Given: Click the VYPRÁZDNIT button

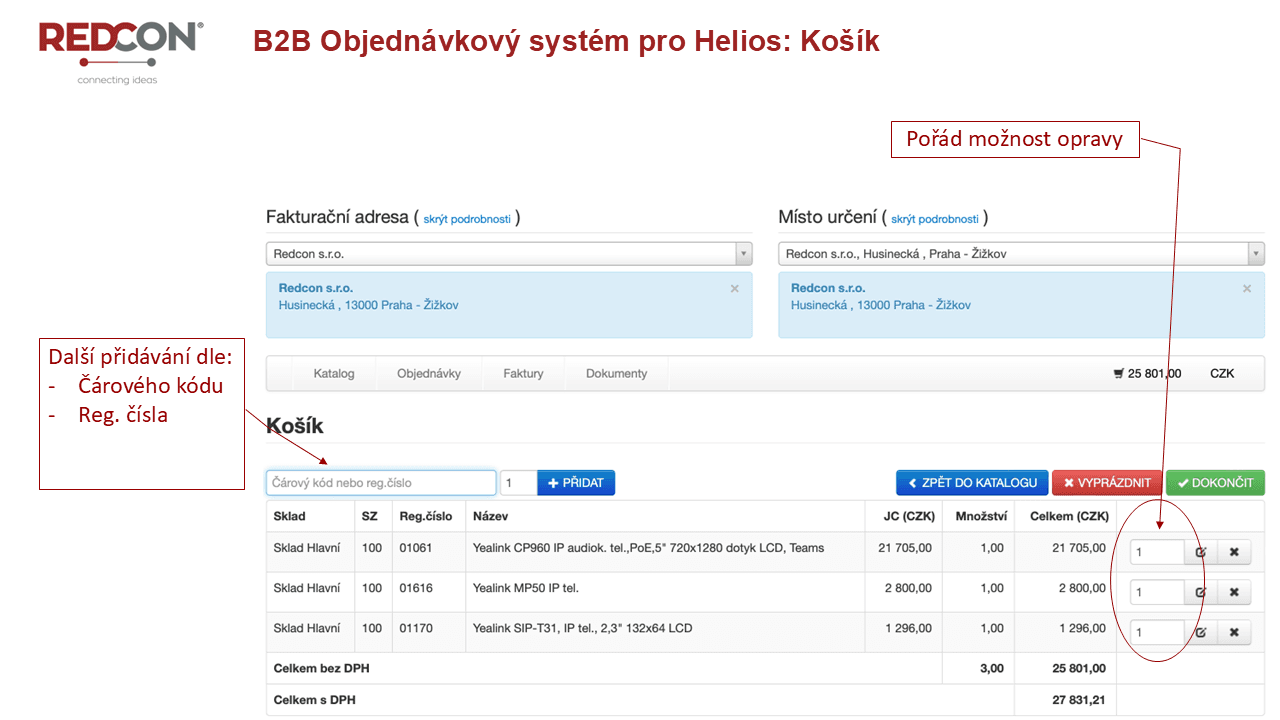Looking at the screenshot, I should 1107,483.
